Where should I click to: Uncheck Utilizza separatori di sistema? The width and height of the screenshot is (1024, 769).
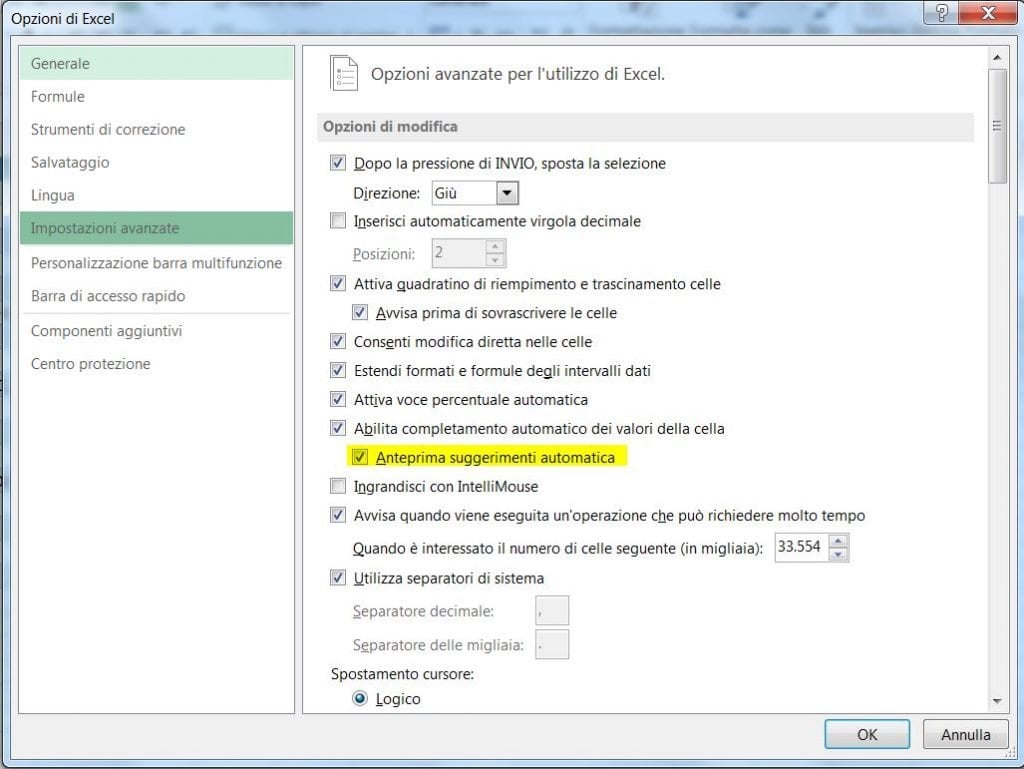click(338, 578)
